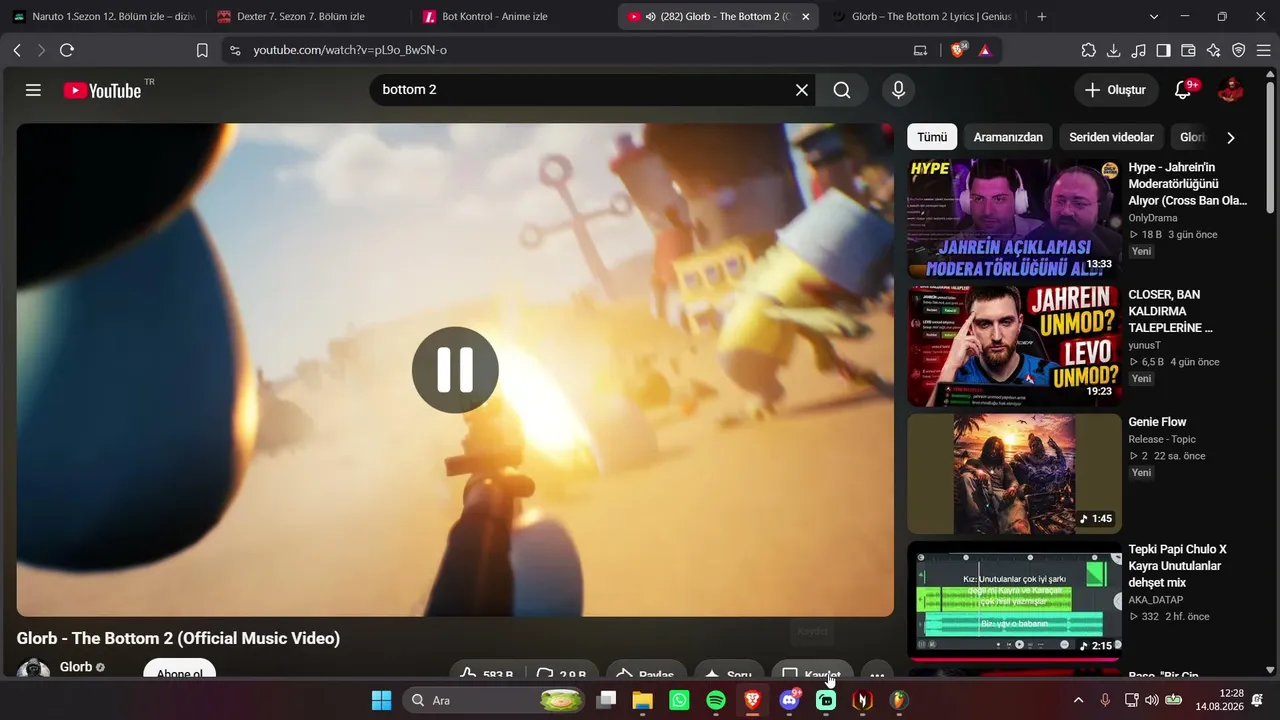1280x720 pixels.
Task: Bookmark this page
Action: [x=202, y=50]
